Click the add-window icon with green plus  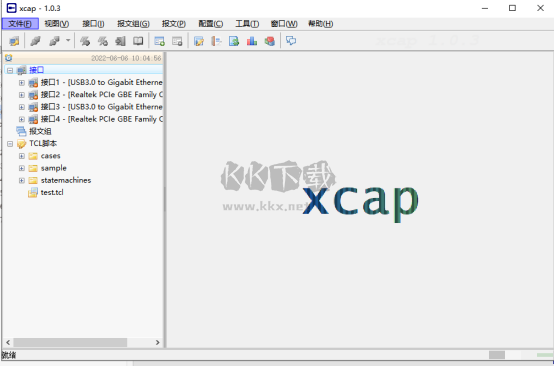[x=160, y=41]
